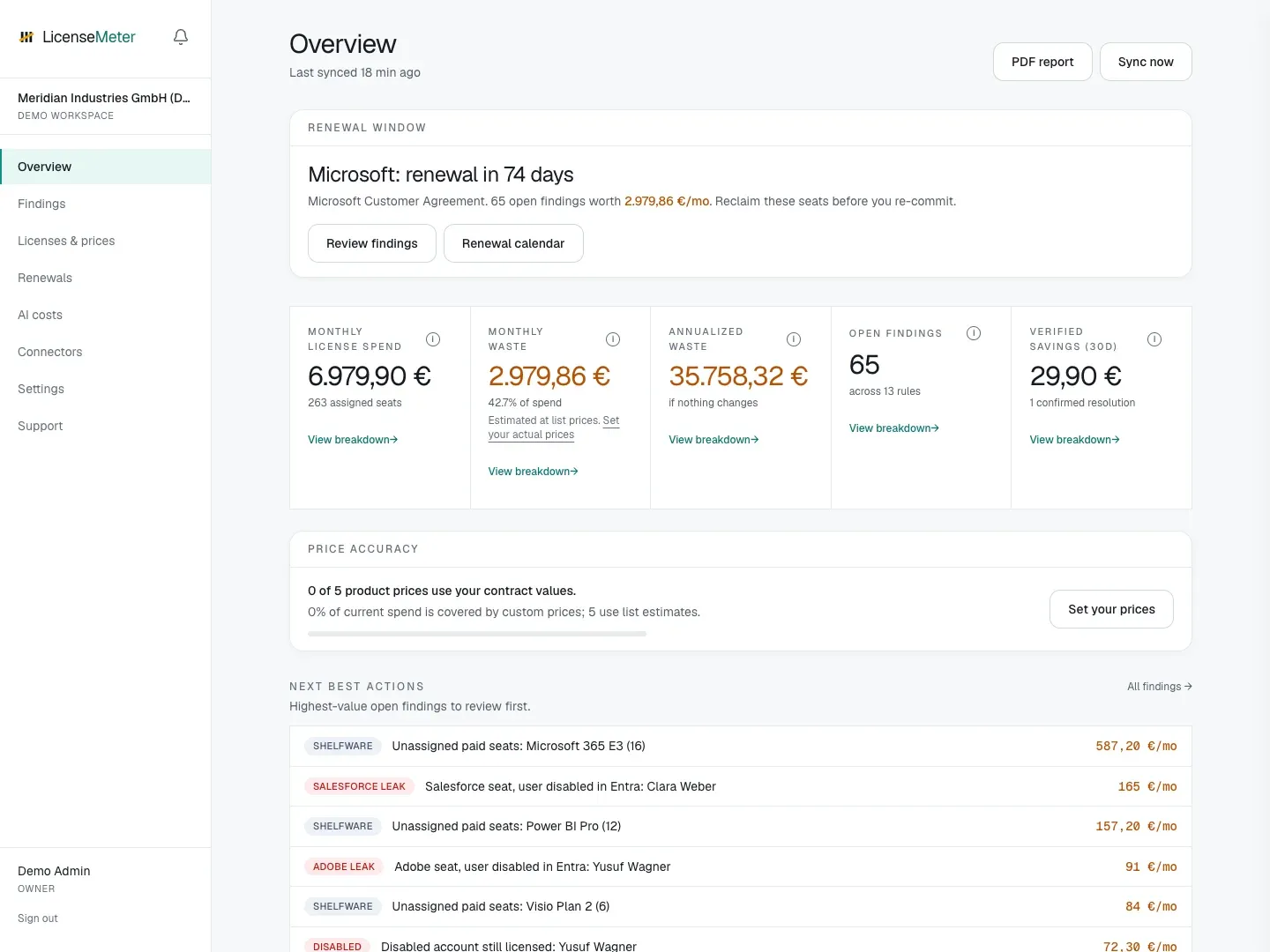Go to Settings in sidebar
This screenshot has width=1270, height=952.
tap(106, 389)
